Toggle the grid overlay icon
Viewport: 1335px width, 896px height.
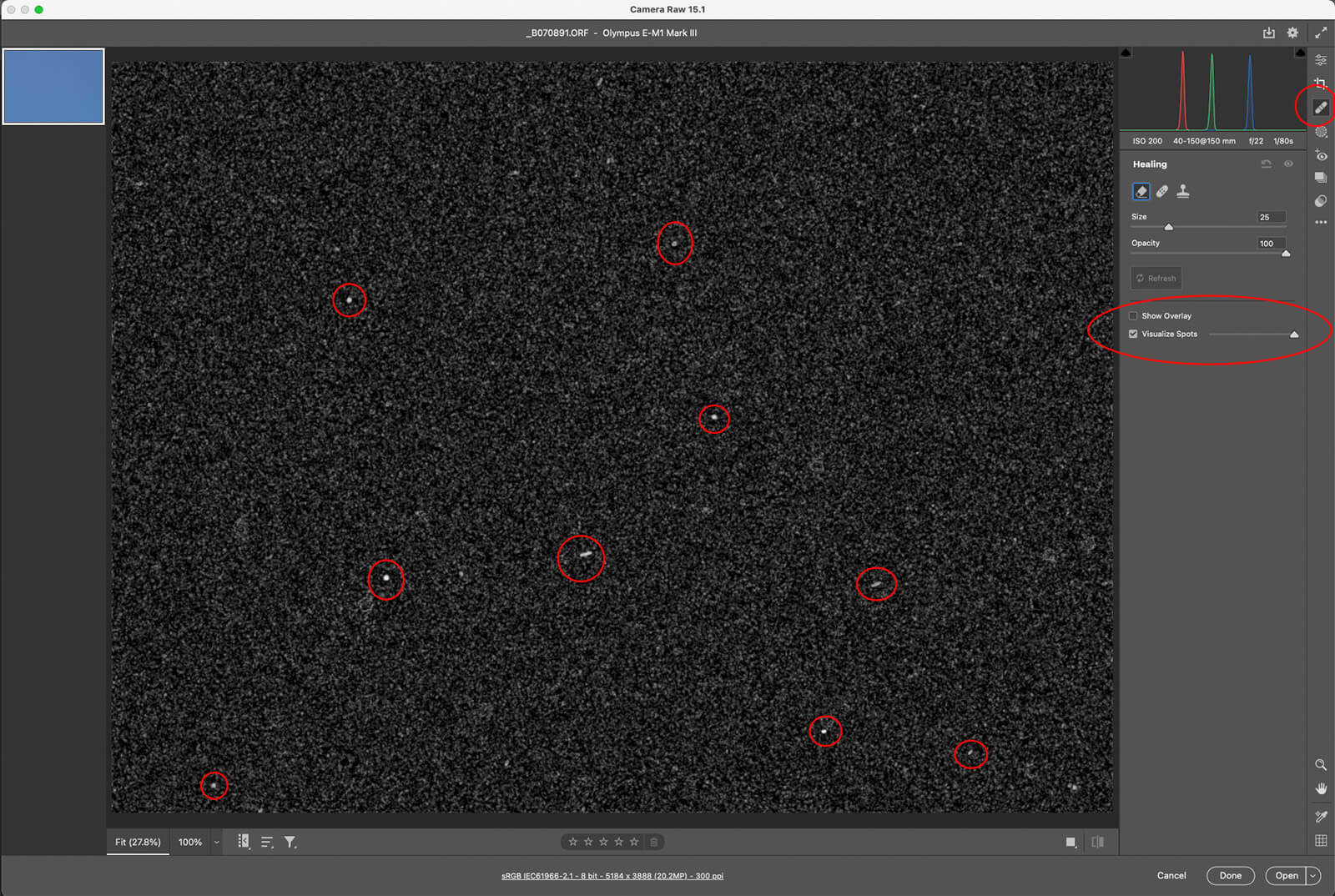pos(1320,840)
